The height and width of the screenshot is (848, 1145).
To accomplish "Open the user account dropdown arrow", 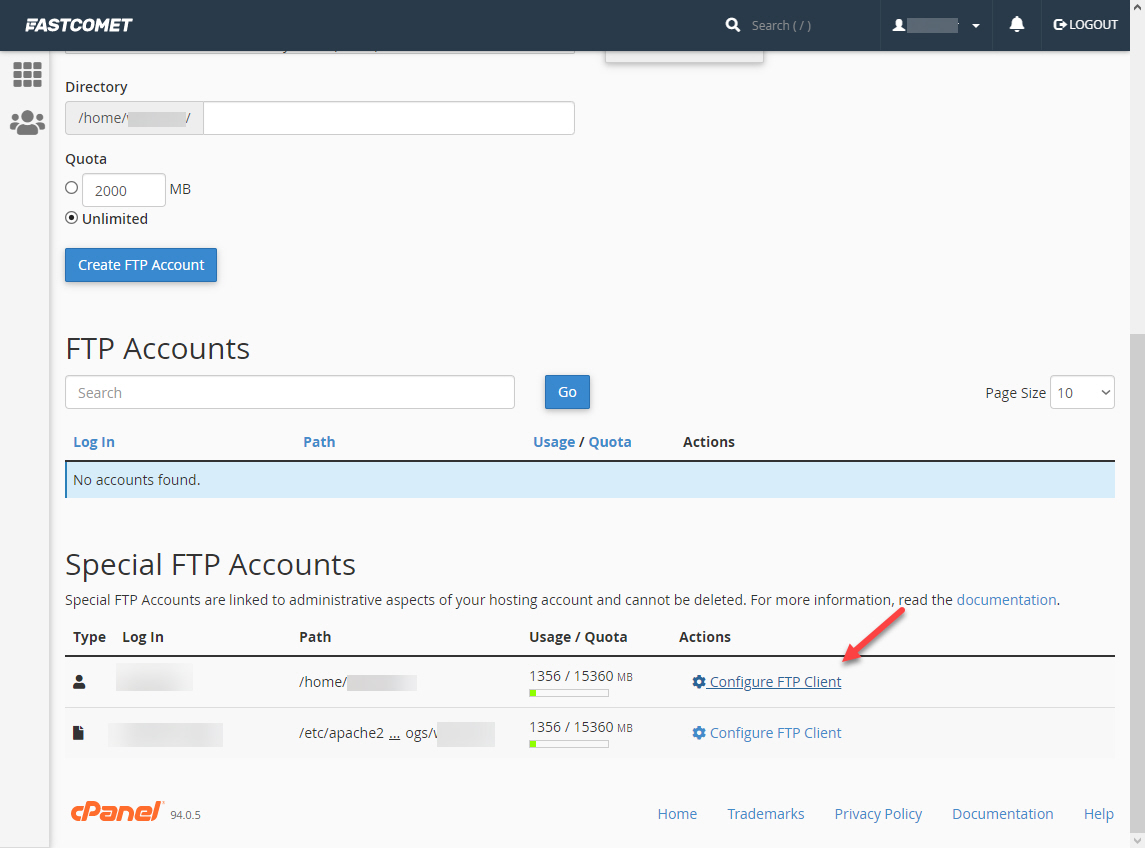I will coord(976,26).
